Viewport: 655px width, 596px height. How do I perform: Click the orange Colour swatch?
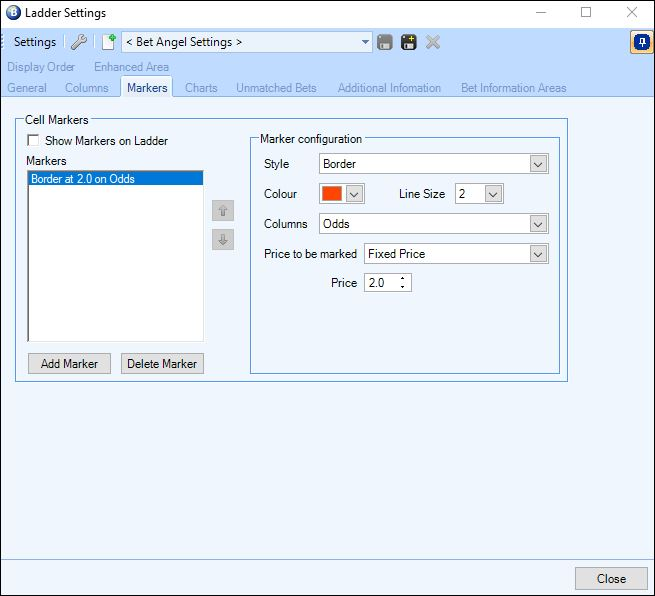(x=332, y=194)
